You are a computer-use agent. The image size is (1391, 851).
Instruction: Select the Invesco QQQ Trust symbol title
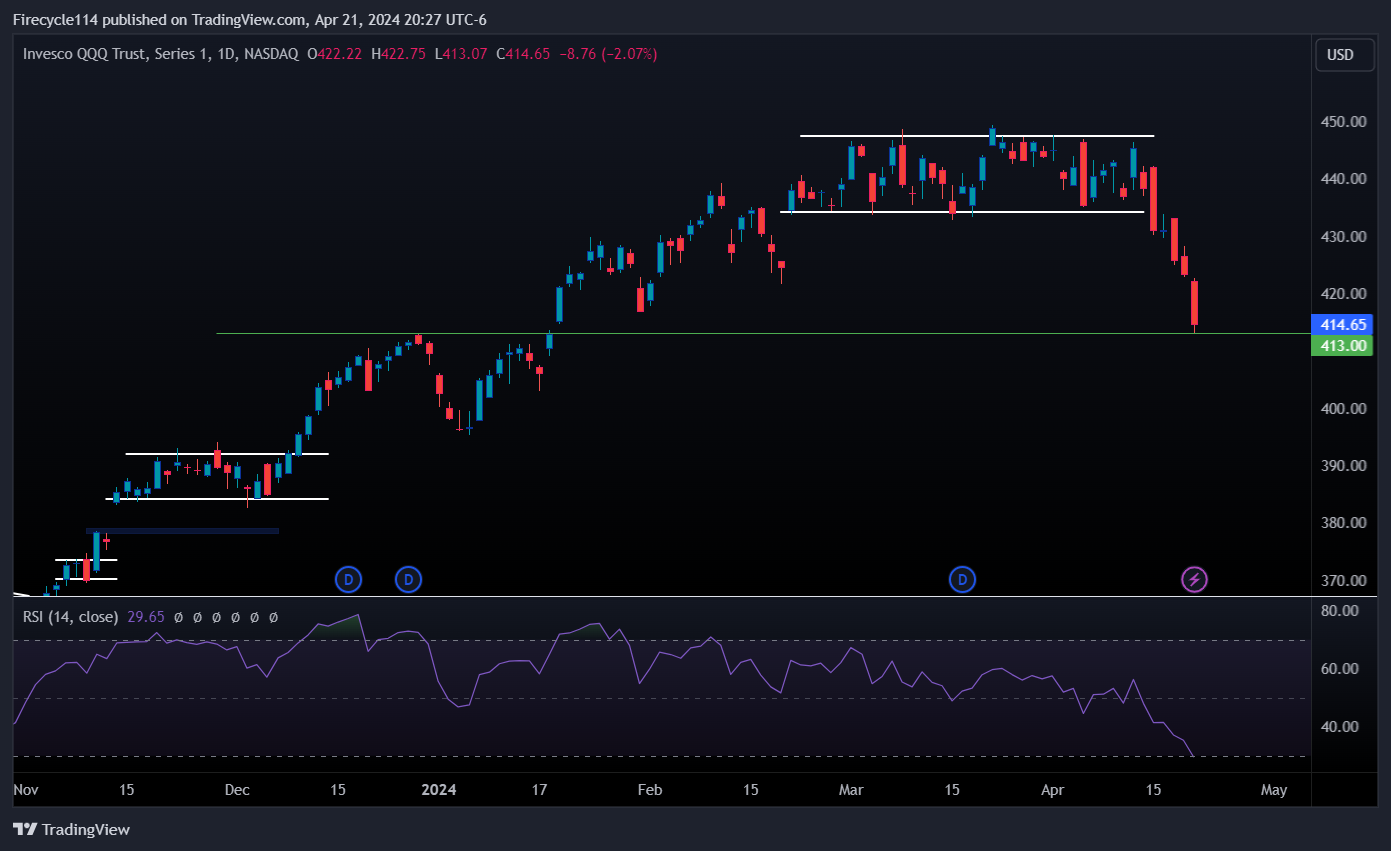pyautogui.click(x=160, y=54)
